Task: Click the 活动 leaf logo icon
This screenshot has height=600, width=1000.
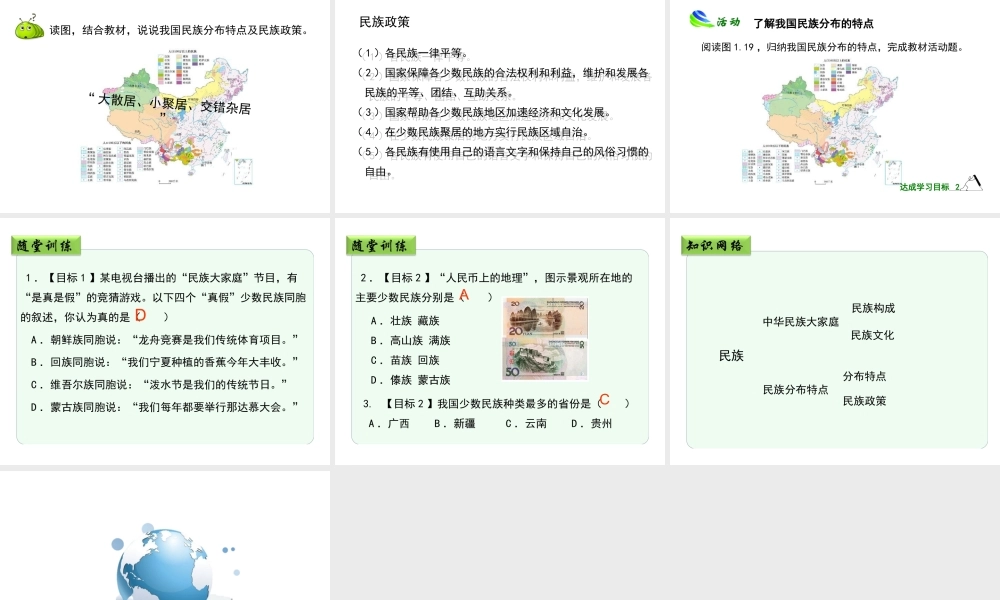Action: pyautogui.click(x=701, y=19)
